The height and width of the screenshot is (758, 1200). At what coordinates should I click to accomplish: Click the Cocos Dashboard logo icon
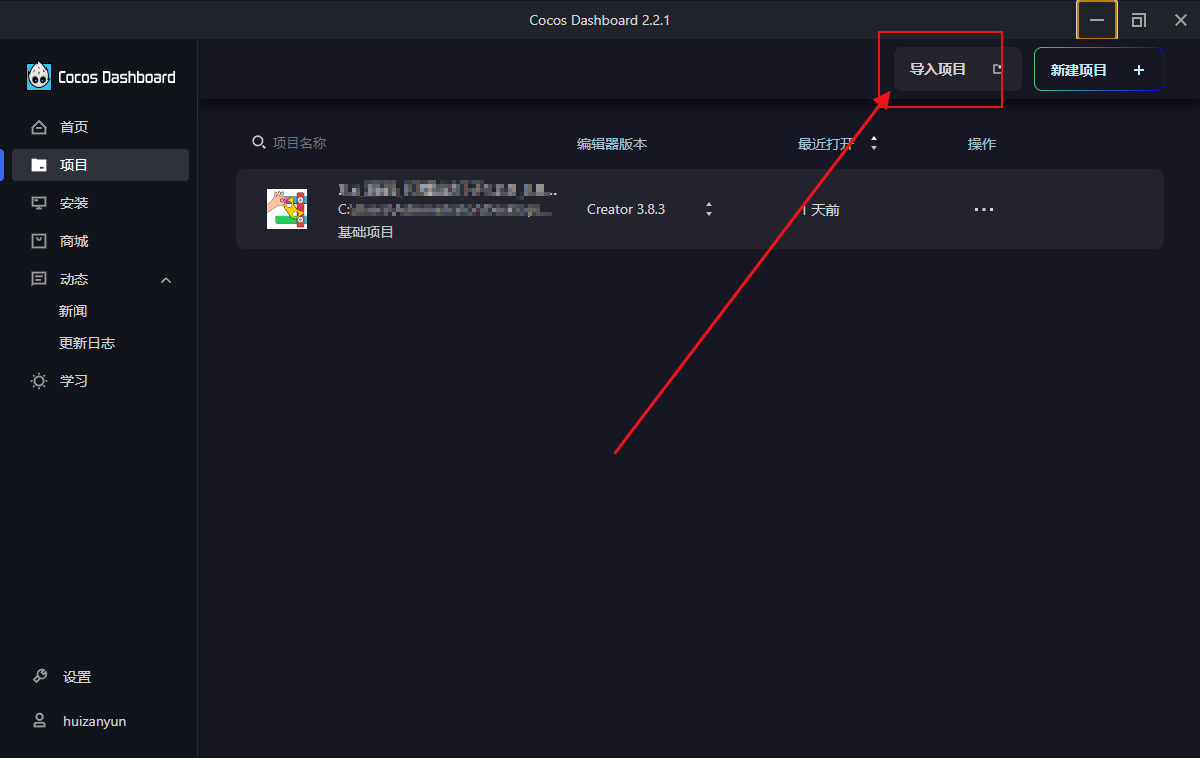point(39,77)
